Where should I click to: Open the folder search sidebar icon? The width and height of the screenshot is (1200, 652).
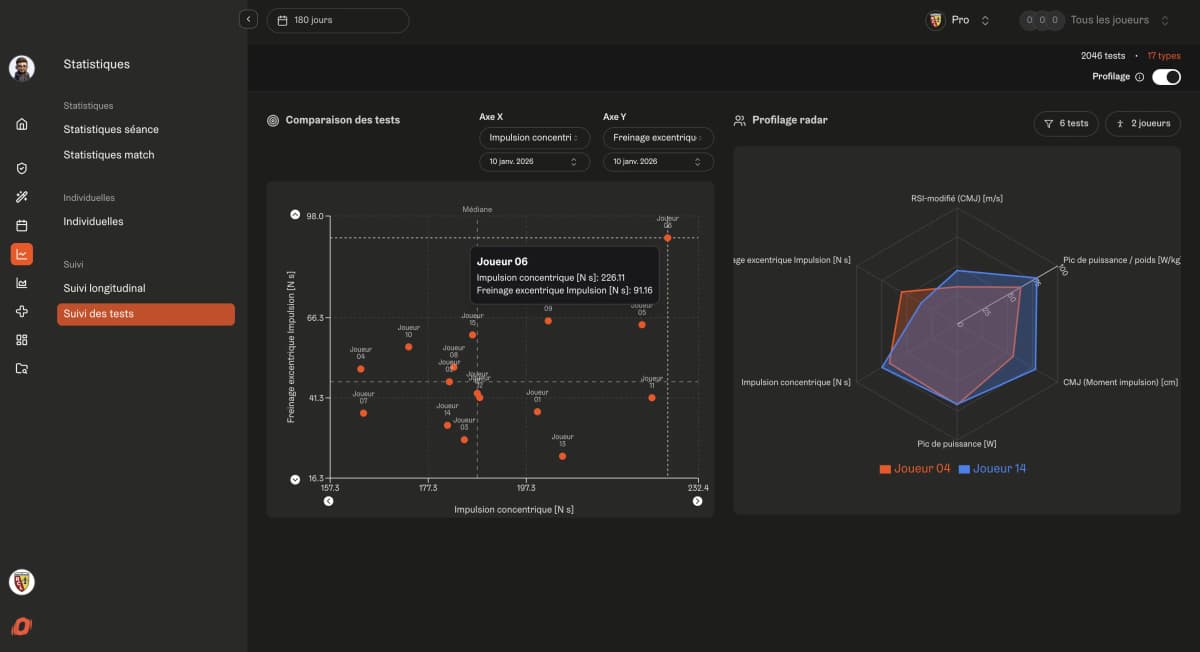point(22,368)
